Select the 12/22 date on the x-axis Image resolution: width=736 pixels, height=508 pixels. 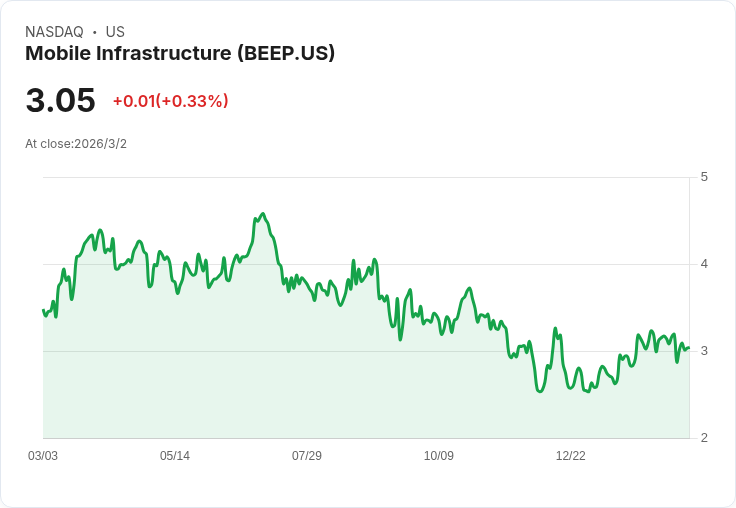tap(571, 456)
